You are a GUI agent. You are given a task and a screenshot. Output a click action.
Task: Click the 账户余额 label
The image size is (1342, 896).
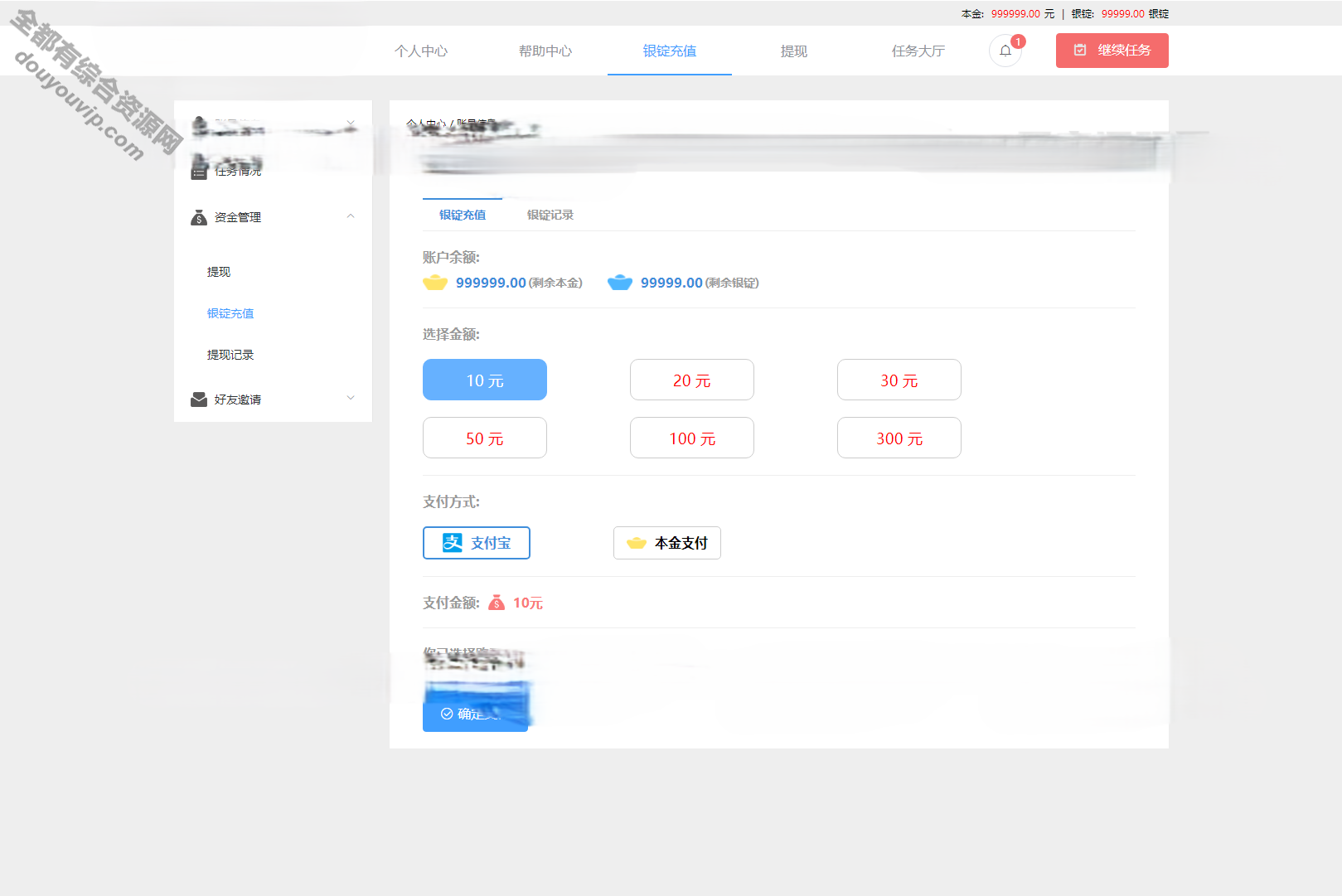(451, 257)
